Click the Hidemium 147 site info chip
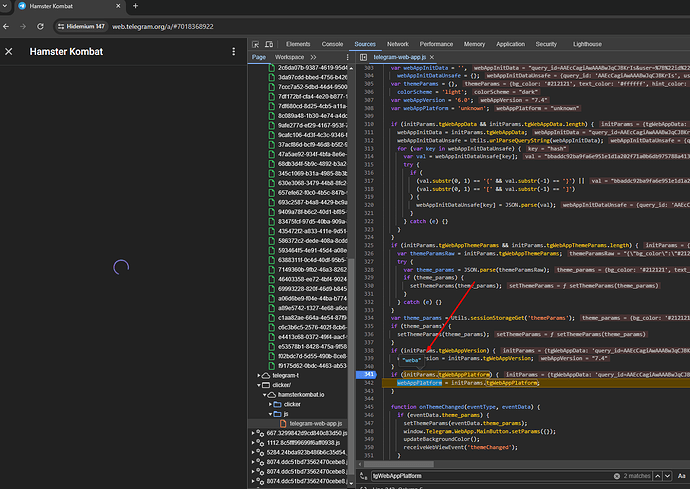This screenshot has width=690, height=489. (x=81, y=26)
